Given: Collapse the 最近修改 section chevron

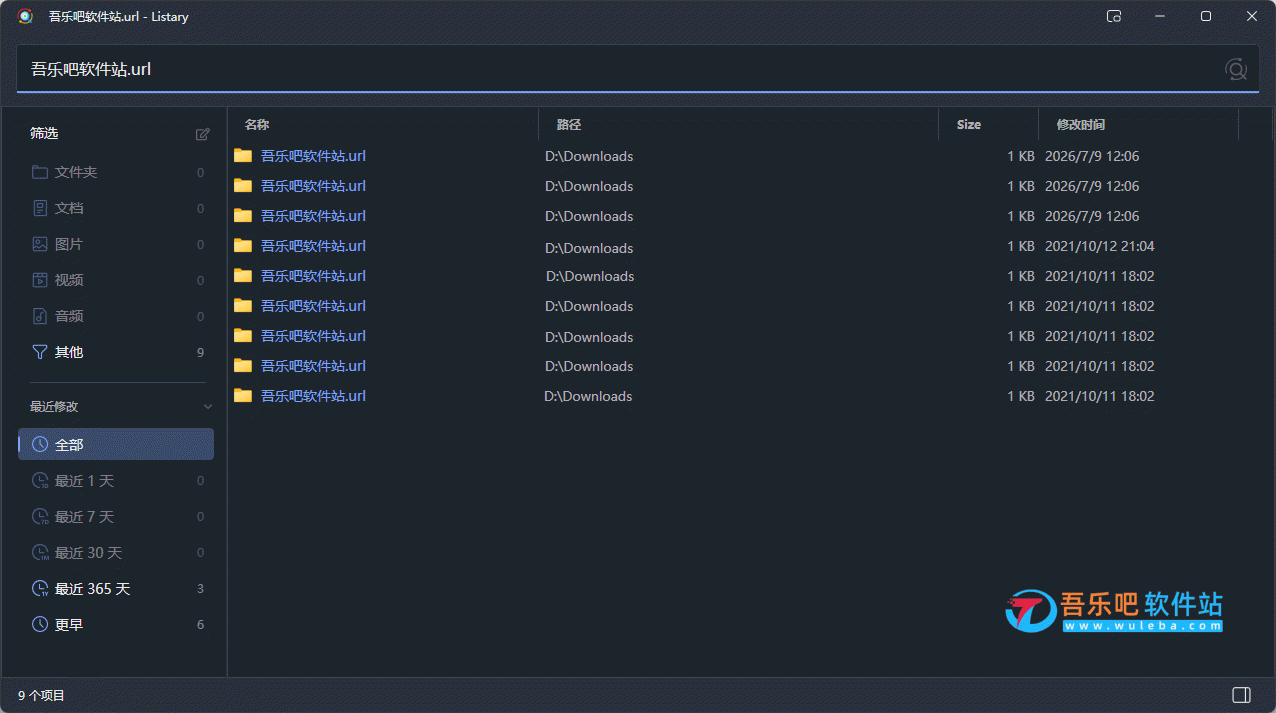Looking at the screenshot, I should coord(208,407).
